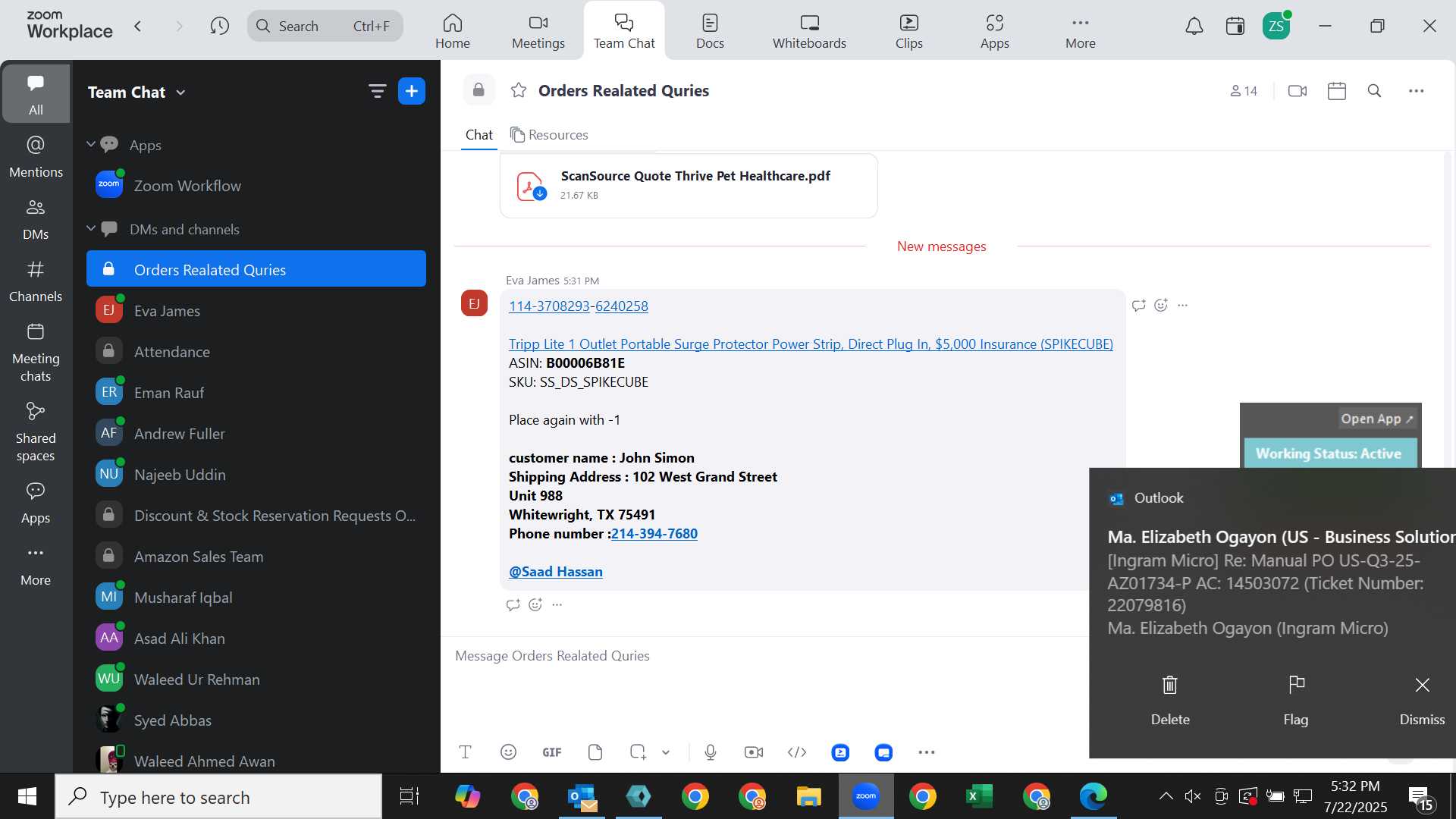1456x819 pixels.
Task: Record a video message in composer
Action: coord(754,752)
